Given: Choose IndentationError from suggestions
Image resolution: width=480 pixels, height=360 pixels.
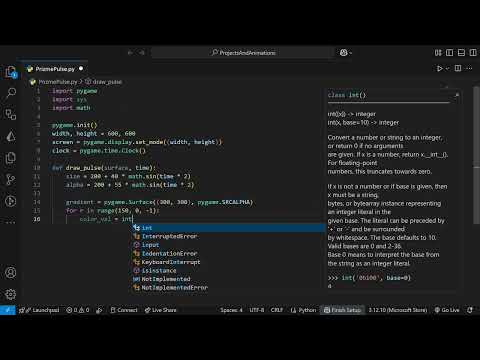Looking at the screenshot, I should [229, 253].
